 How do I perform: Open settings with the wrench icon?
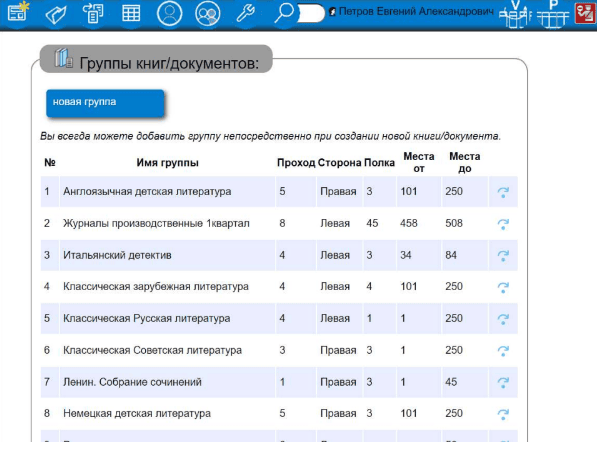coord(247,13)
